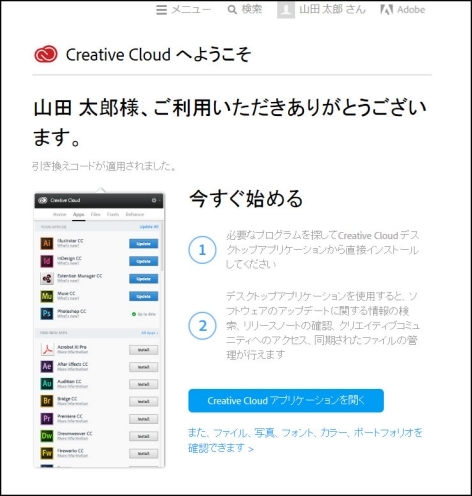Click the Premiere CC Pr icon
This screenshot has width=472, height=496.
click(x=47, y=418)
